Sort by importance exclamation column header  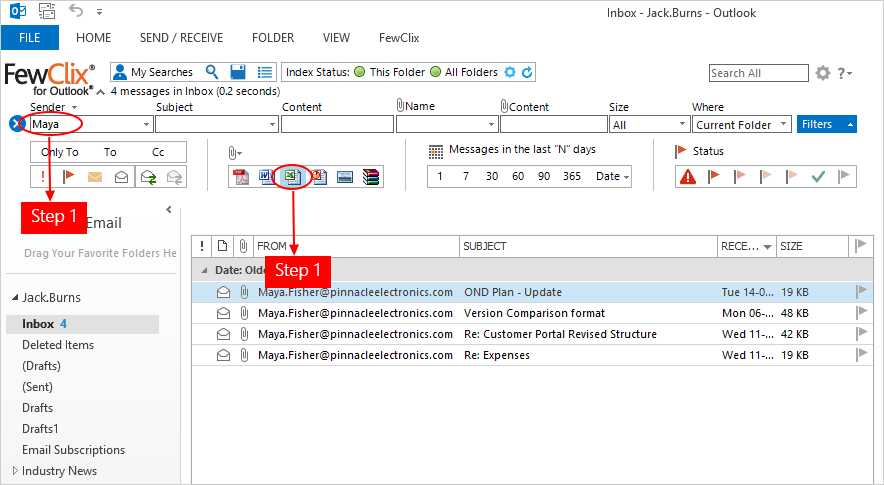(202, 246)
